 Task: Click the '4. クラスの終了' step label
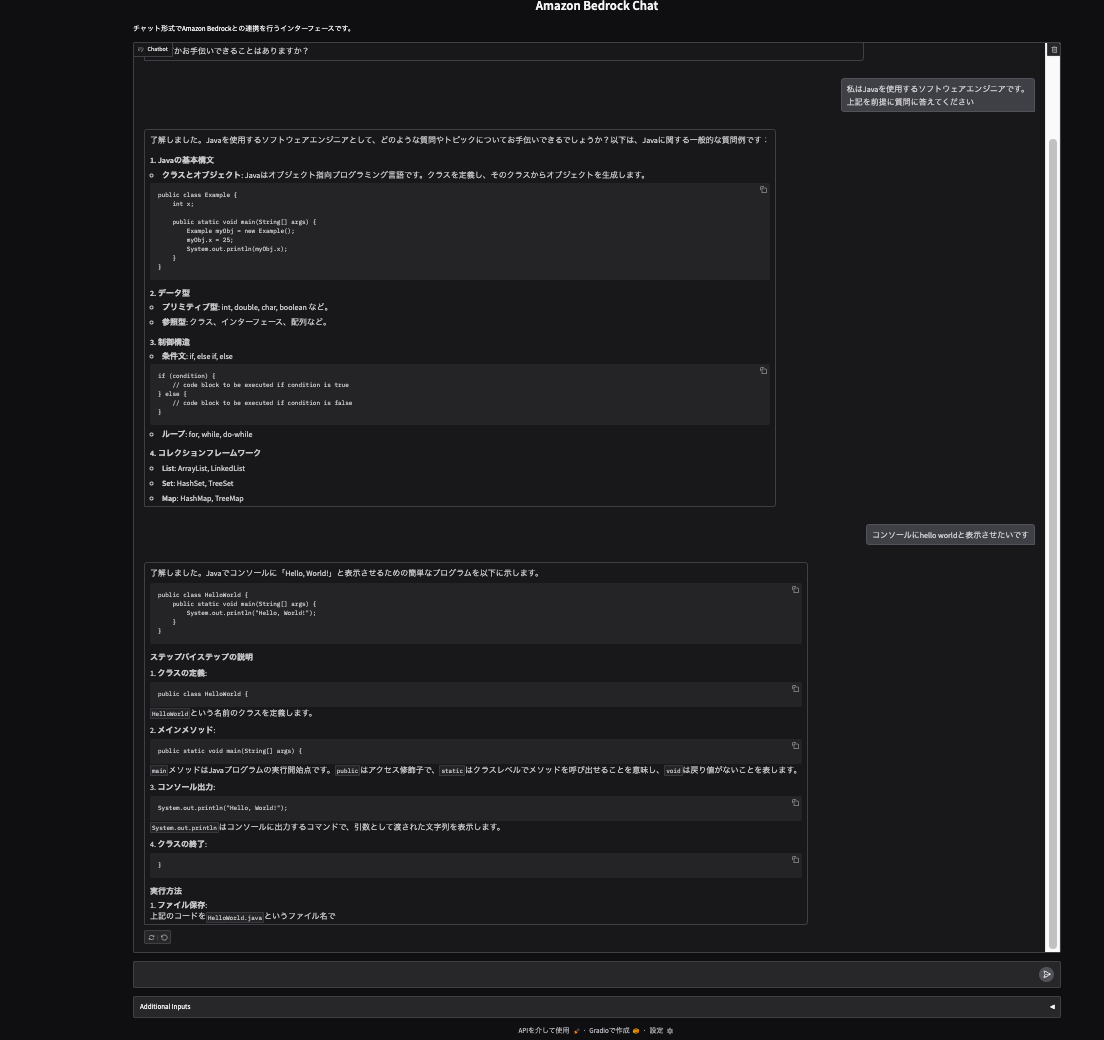click(x=178, y=844)
